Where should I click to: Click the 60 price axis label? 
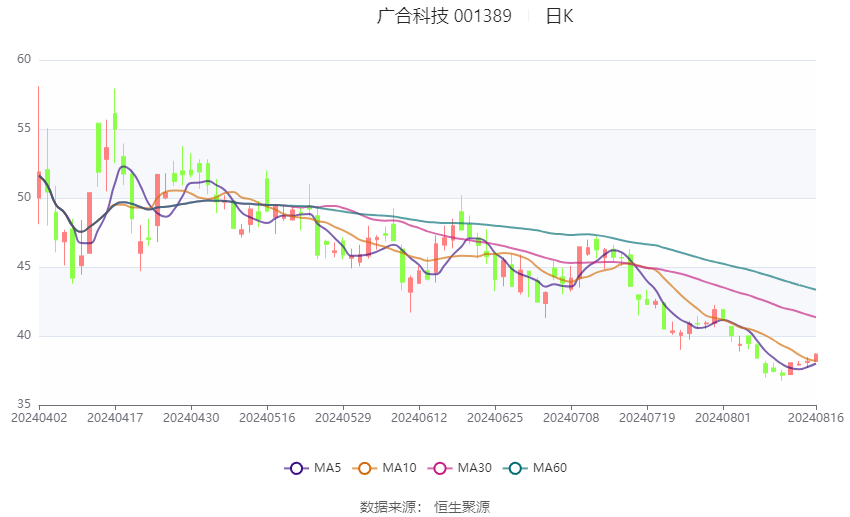pos(24,59)
